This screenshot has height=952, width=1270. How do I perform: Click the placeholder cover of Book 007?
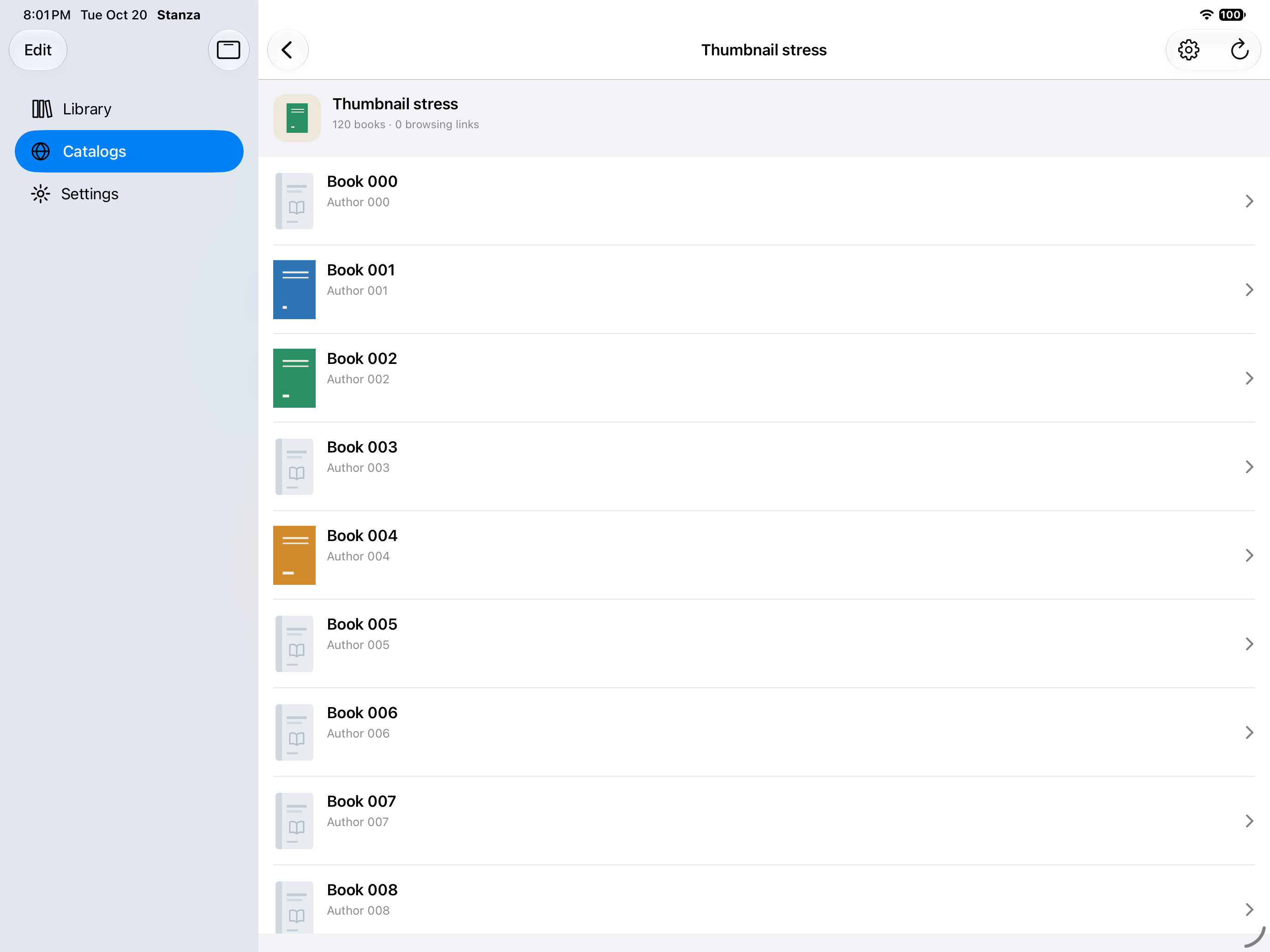click(294, 821)
